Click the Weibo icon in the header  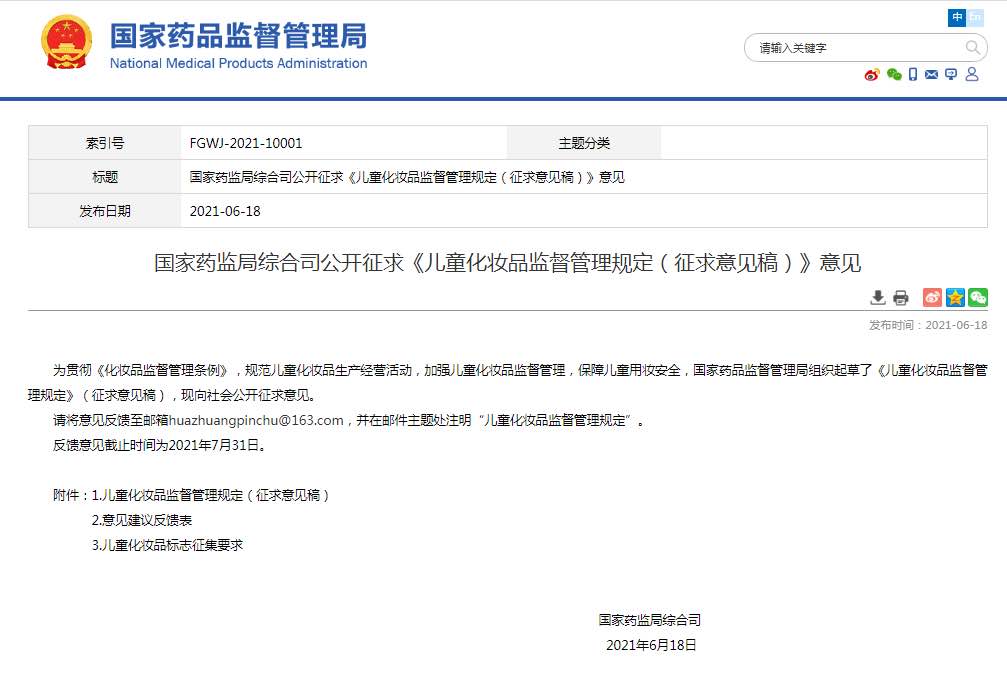872,74
